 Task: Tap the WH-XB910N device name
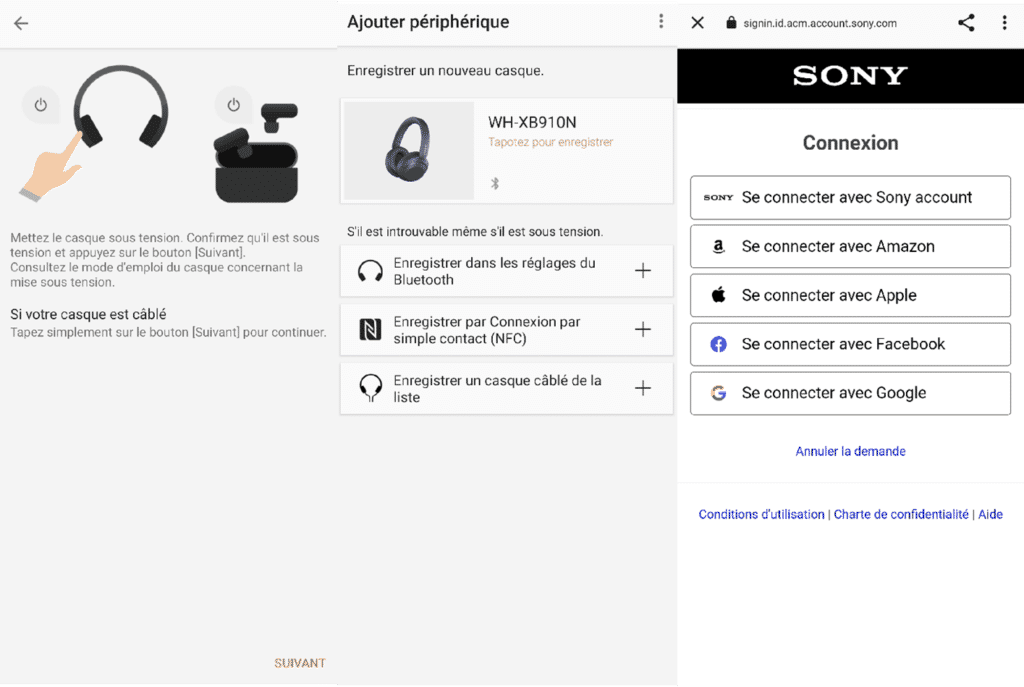(532, 122)
